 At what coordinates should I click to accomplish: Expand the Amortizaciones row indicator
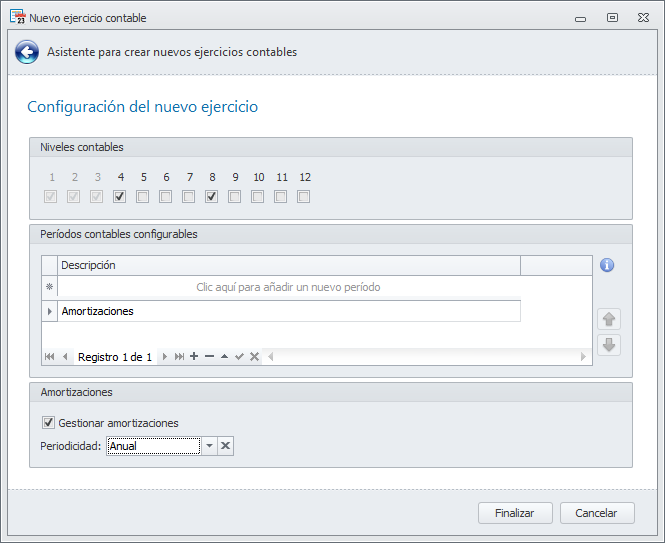click(49, 311)
